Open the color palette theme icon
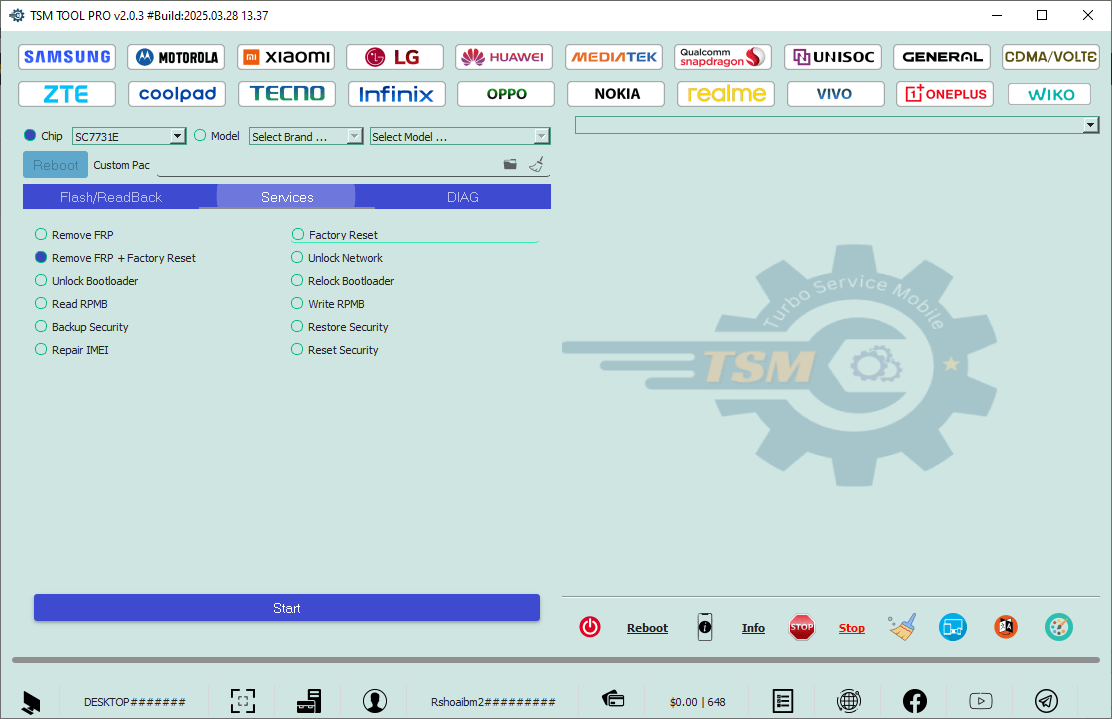1112x719 pixels. tap(1058, 627)
